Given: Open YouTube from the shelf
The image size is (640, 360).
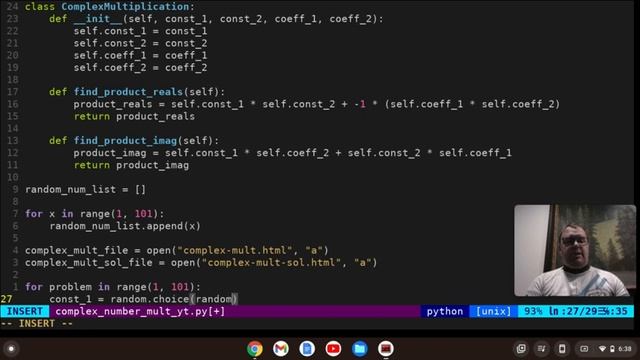Looking at the screenshot, I should tap(333, 349).
